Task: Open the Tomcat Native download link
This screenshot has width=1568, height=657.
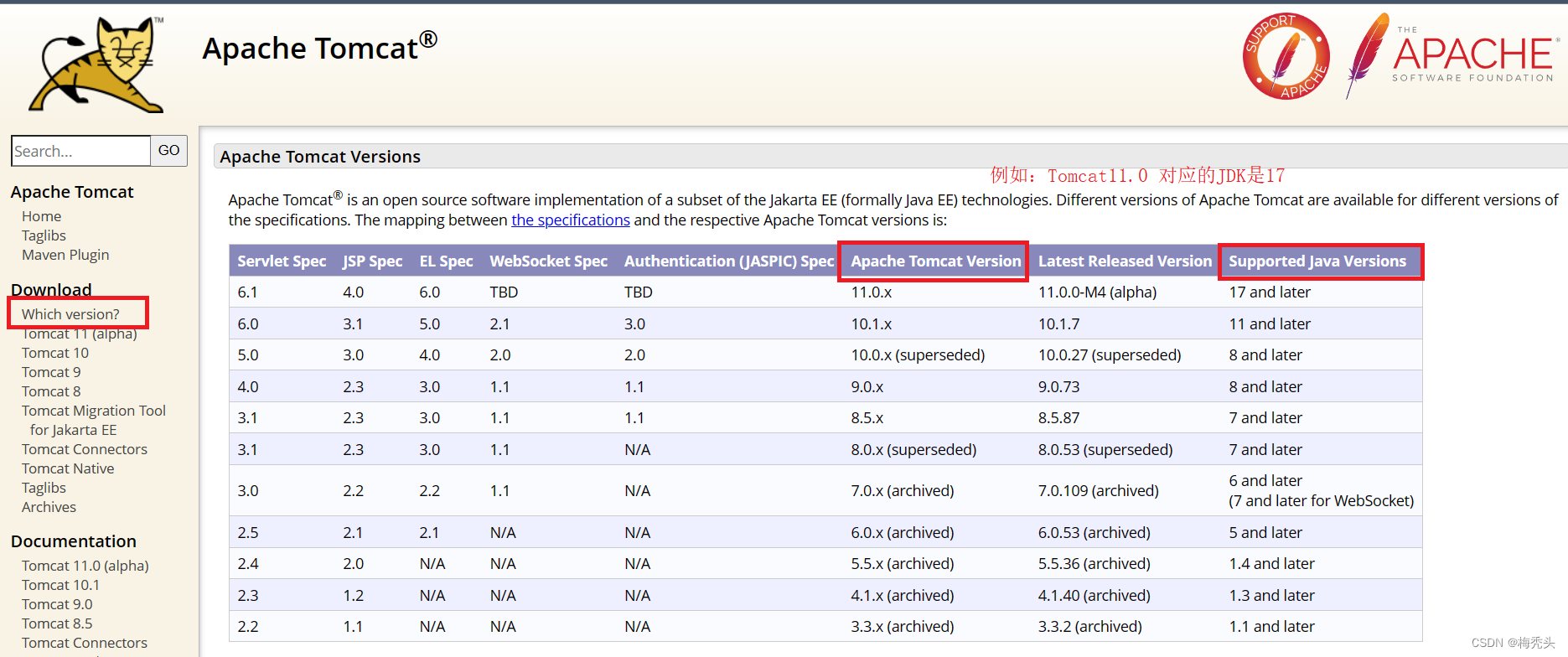Action: 68,468
